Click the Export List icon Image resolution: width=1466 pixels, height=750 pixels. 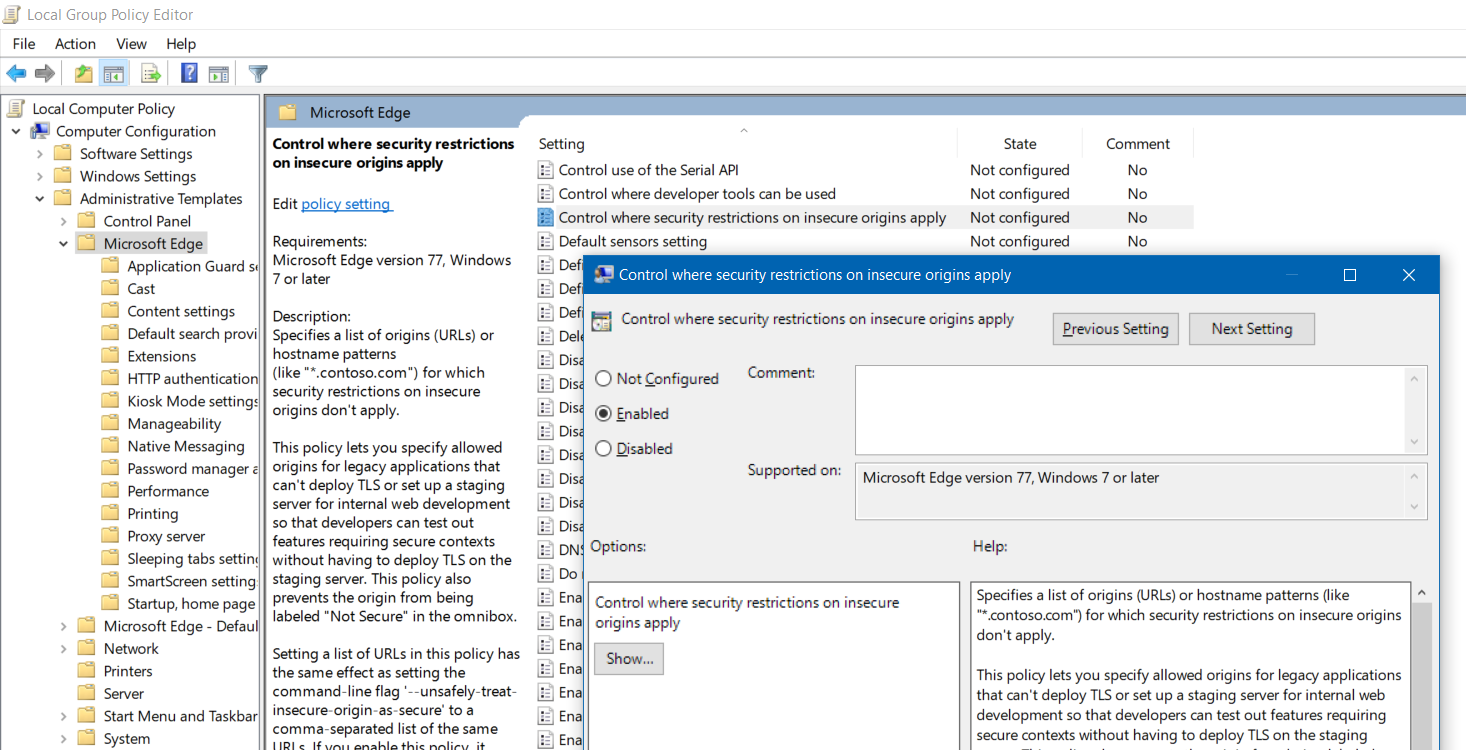tap(151, 72)
